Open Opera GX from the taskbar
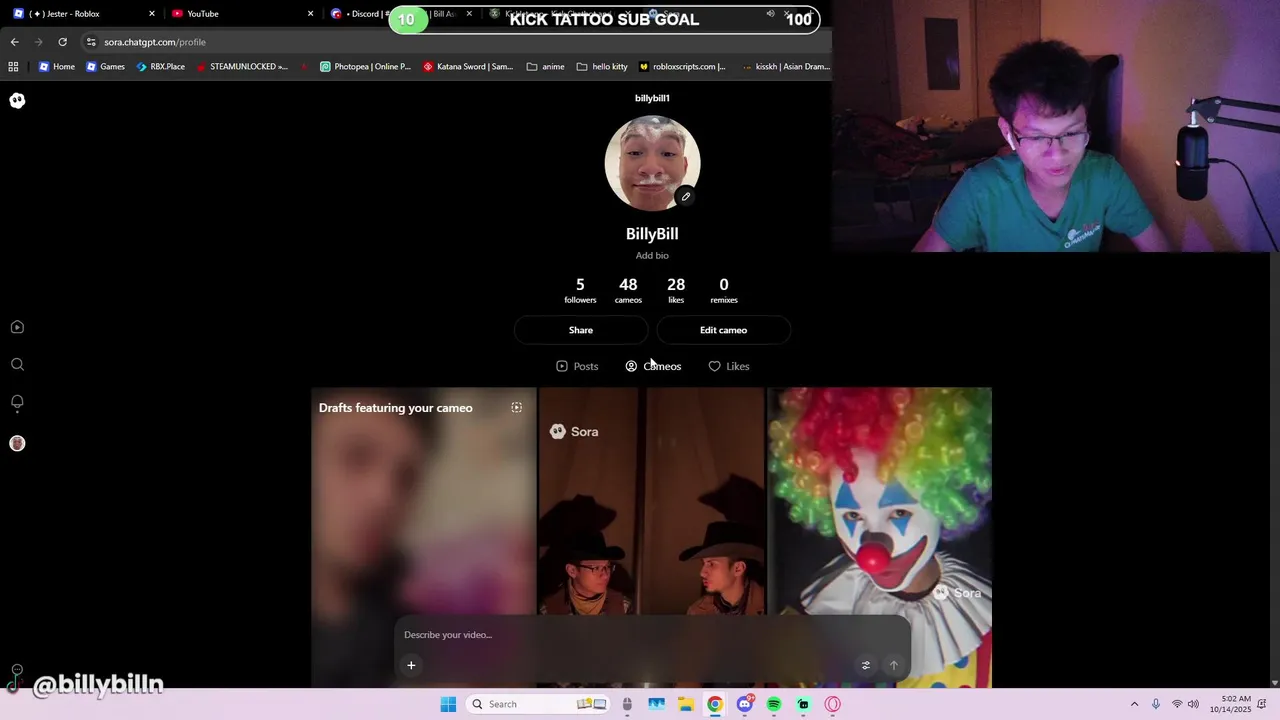The width and height of the screenshot is (1280, 720). 833,704
